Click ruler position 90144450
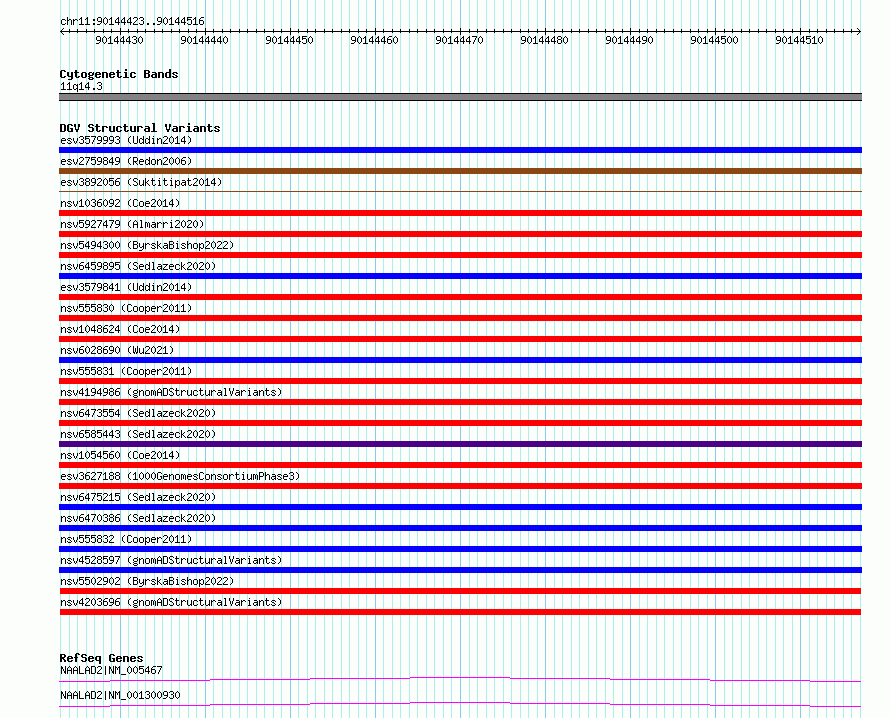Screen dimensions: 890x718 coord(289,40)
